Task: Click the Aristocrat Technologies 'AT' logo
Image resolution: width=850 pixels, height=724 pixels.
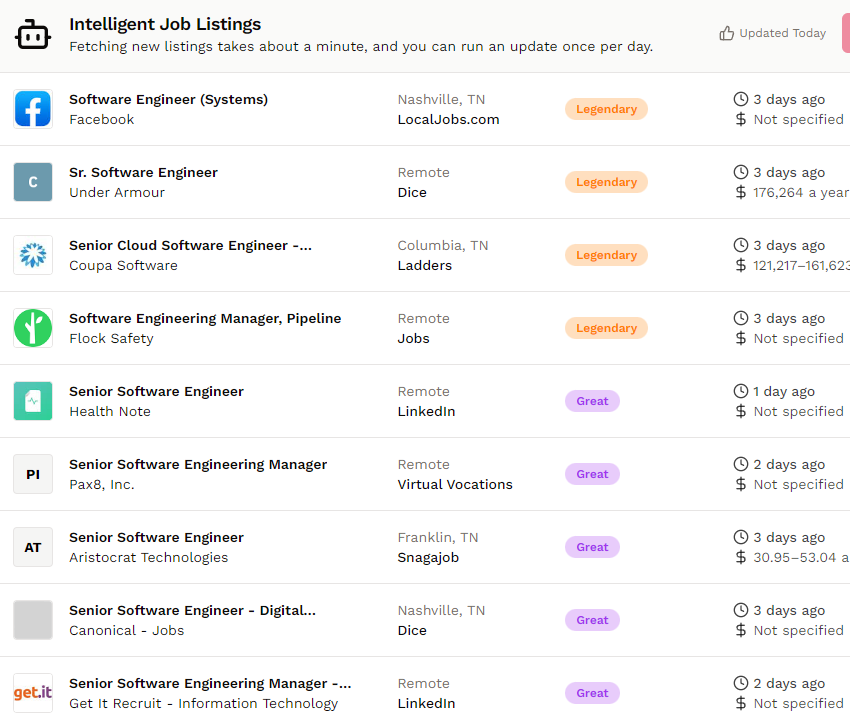Action: pos(33,547)
